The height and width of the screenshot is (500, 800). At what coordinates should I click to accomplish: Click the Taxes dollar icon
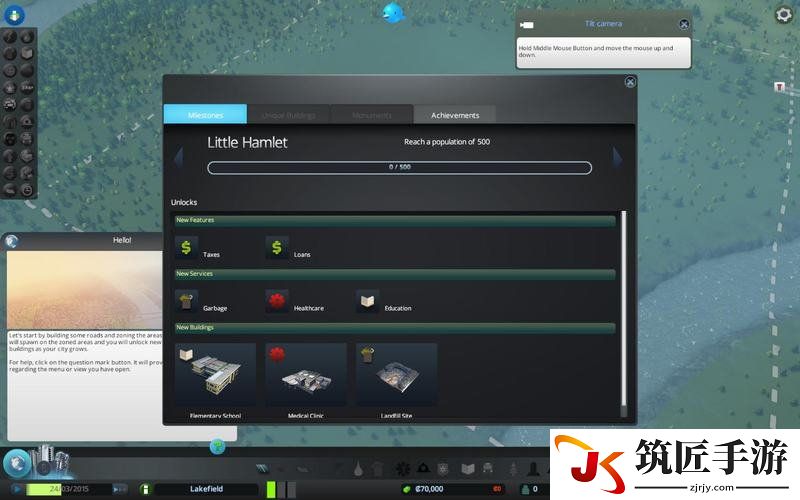point(186,247)
